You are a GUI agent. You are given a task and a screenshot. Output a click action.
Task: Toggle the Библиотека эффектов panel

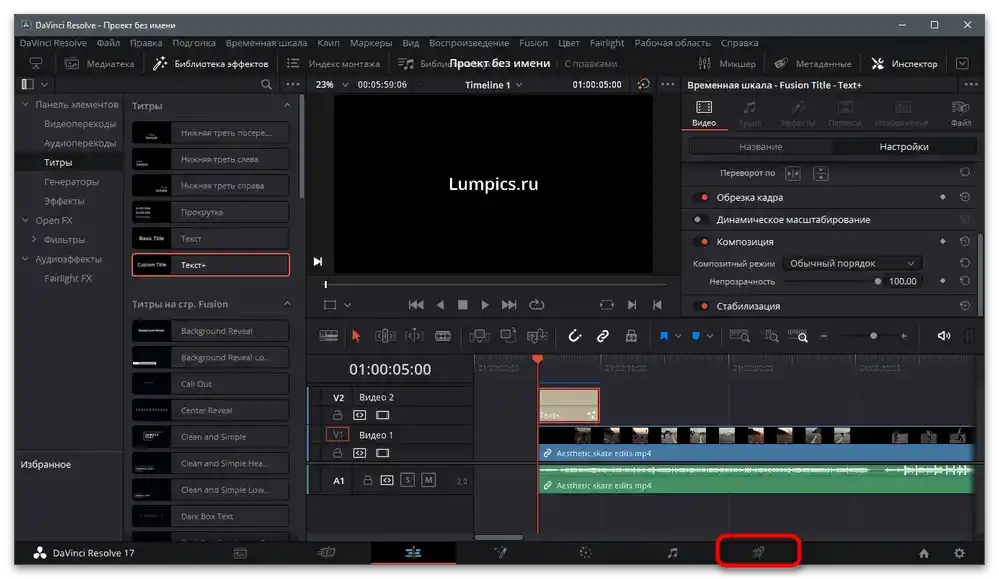pos(211,64)
